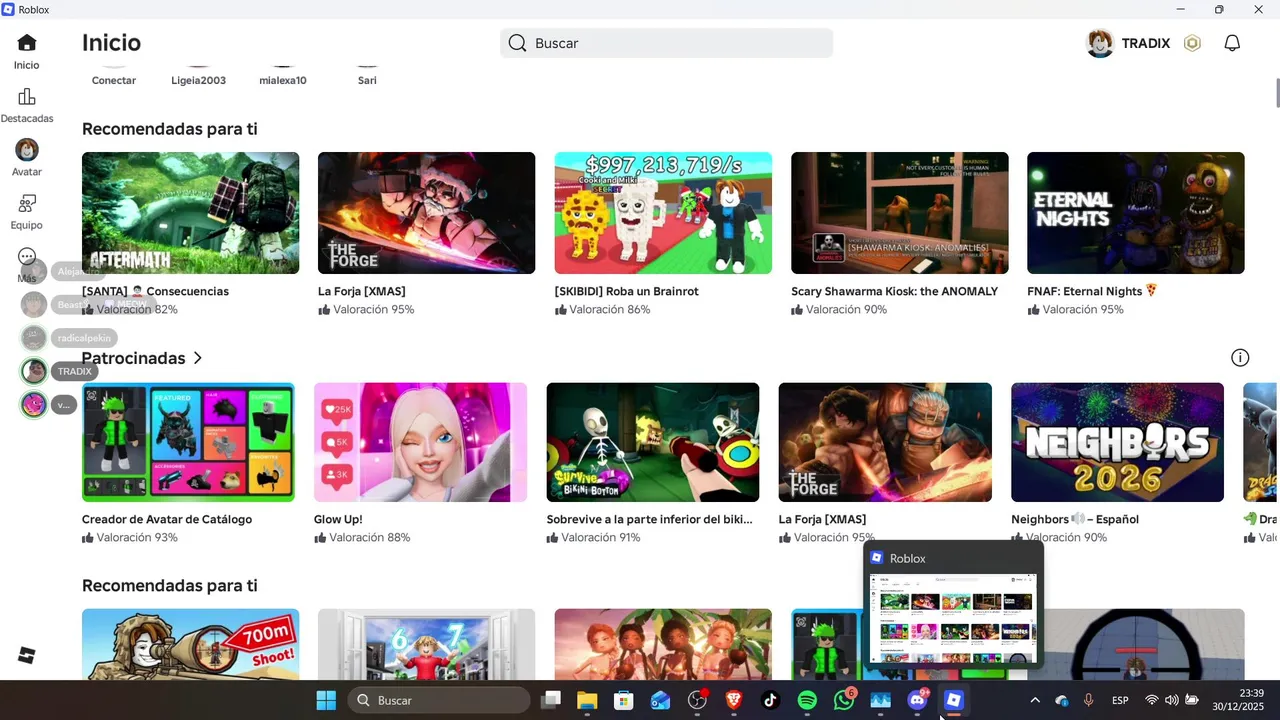Click the Roblox taskbar icon
The width and height of the screenshot is (1280, 720).
click(954, 700)
